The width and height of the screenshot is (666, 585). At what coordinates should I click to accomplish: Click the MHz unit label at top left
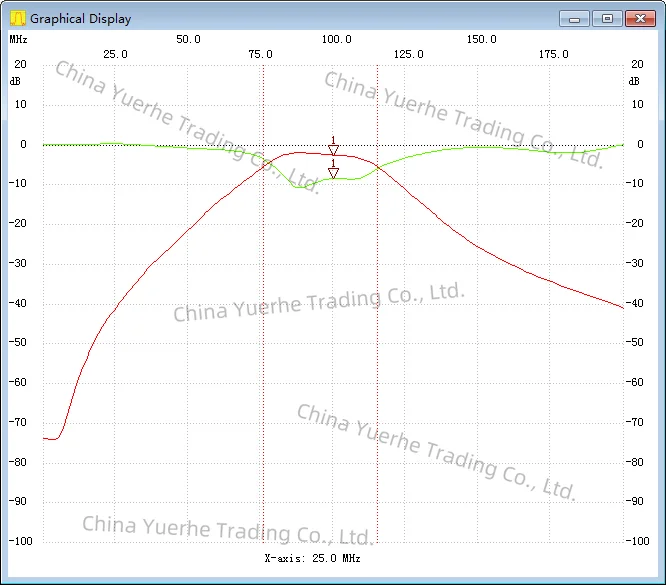[18, 40]
